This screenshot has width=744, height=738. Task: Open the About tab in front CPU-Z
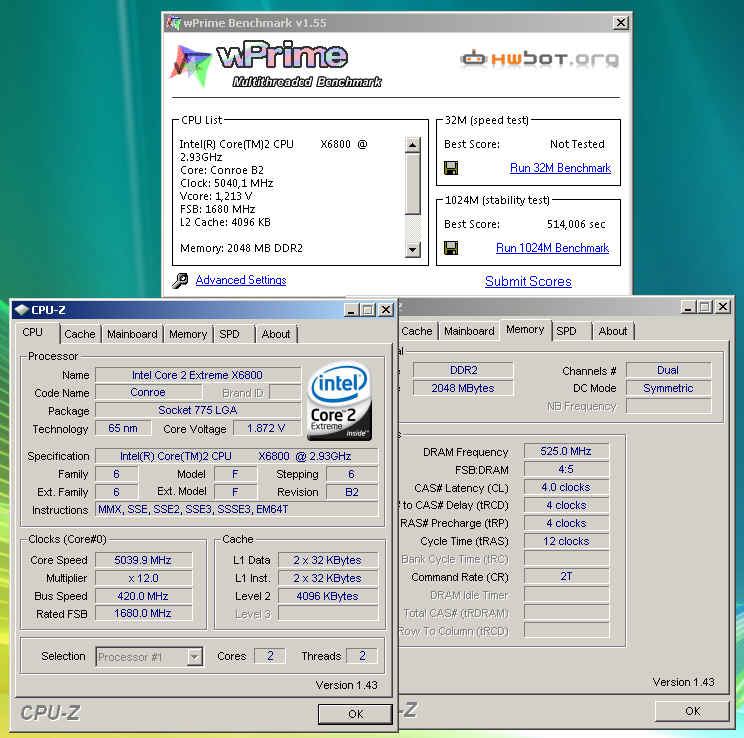point(276,334)
